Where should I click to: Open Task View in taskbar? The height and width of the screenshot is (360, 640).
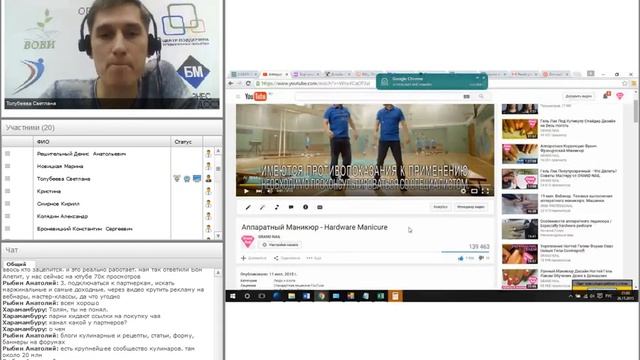[x=262, y=296]
